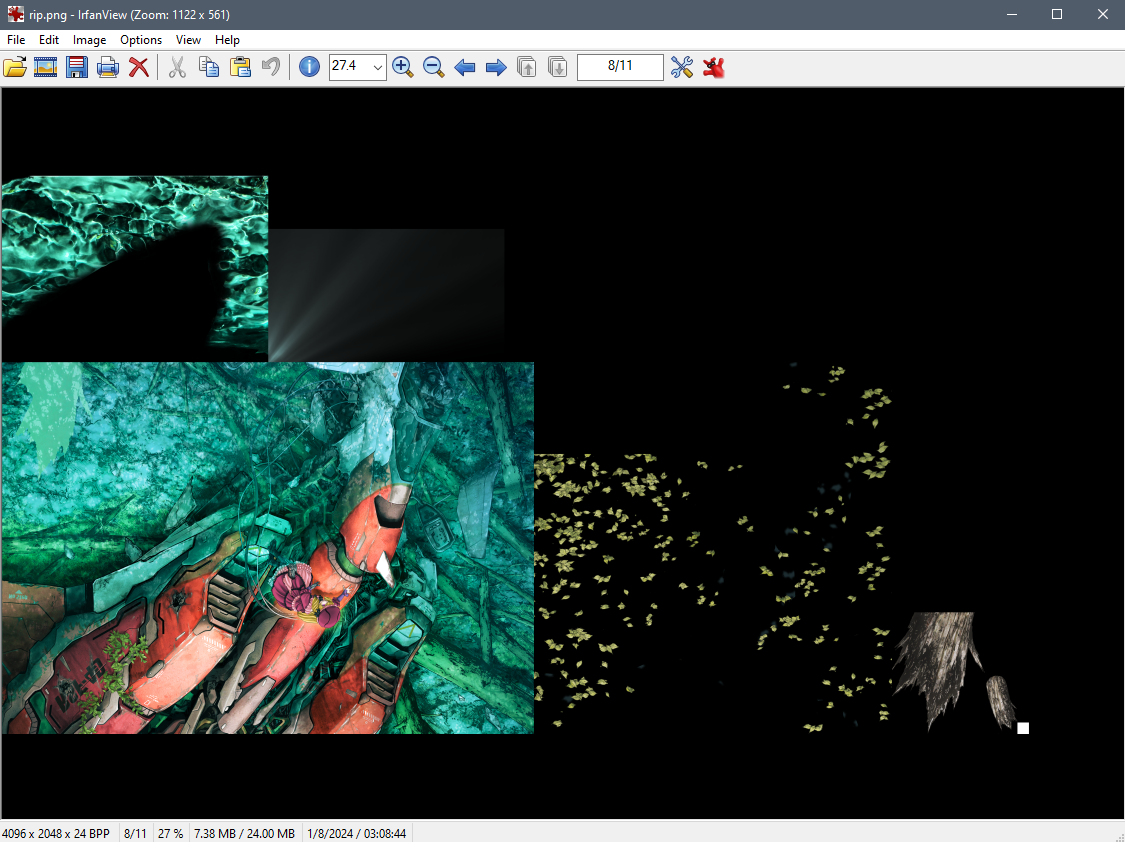Click the 1/8/2024 / 03:08:44 date entry
This screenshot has height=842, width=1125.
(357, 833)
